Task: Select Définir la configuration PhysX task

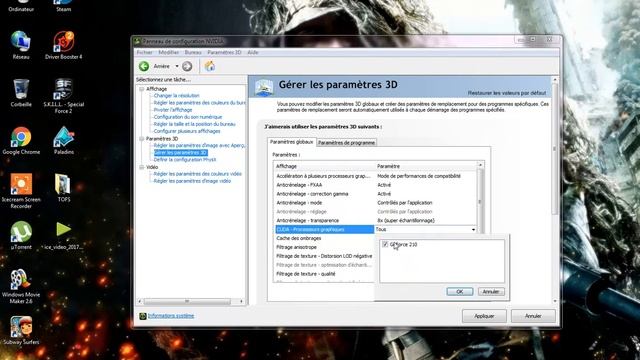Action: point(185,160)
